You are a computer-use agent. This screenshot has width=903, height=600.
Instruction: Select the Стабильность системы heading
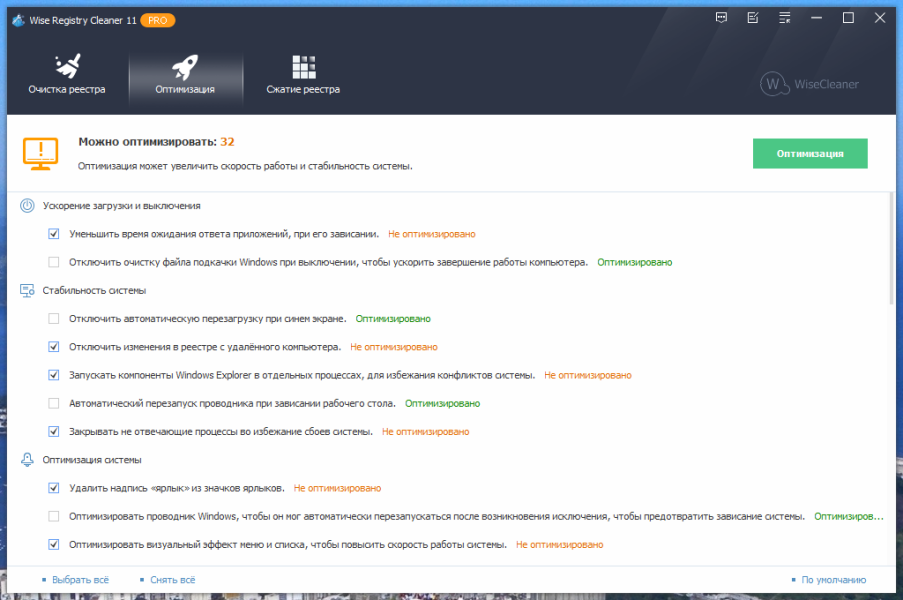click(x=94, y=290)
